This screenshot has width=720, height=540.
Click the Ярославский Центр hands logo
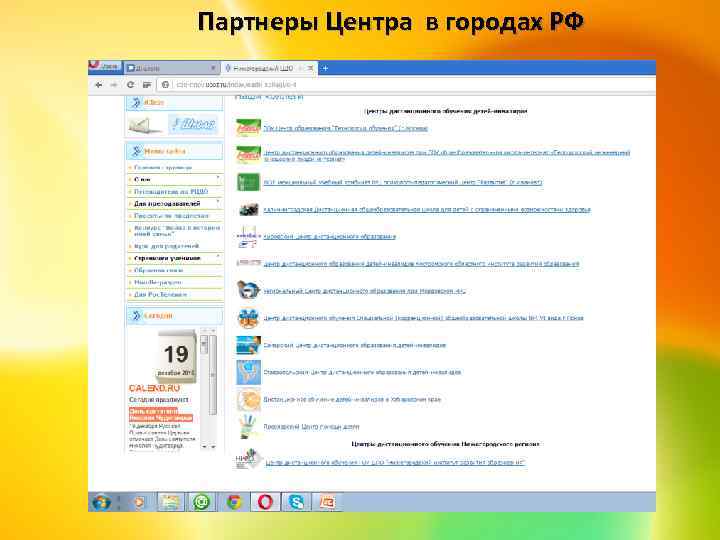point(248,427)
